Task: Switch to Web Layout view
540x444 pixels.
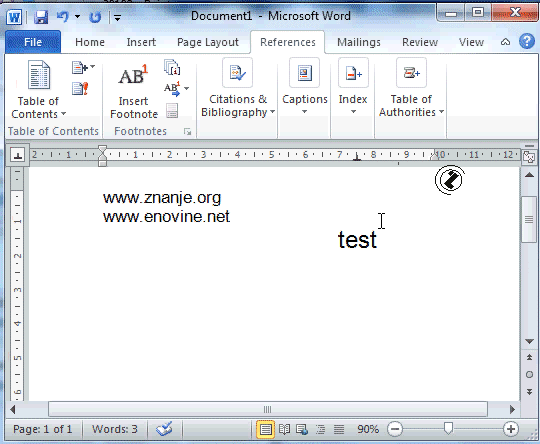Action: click(302, 430)
